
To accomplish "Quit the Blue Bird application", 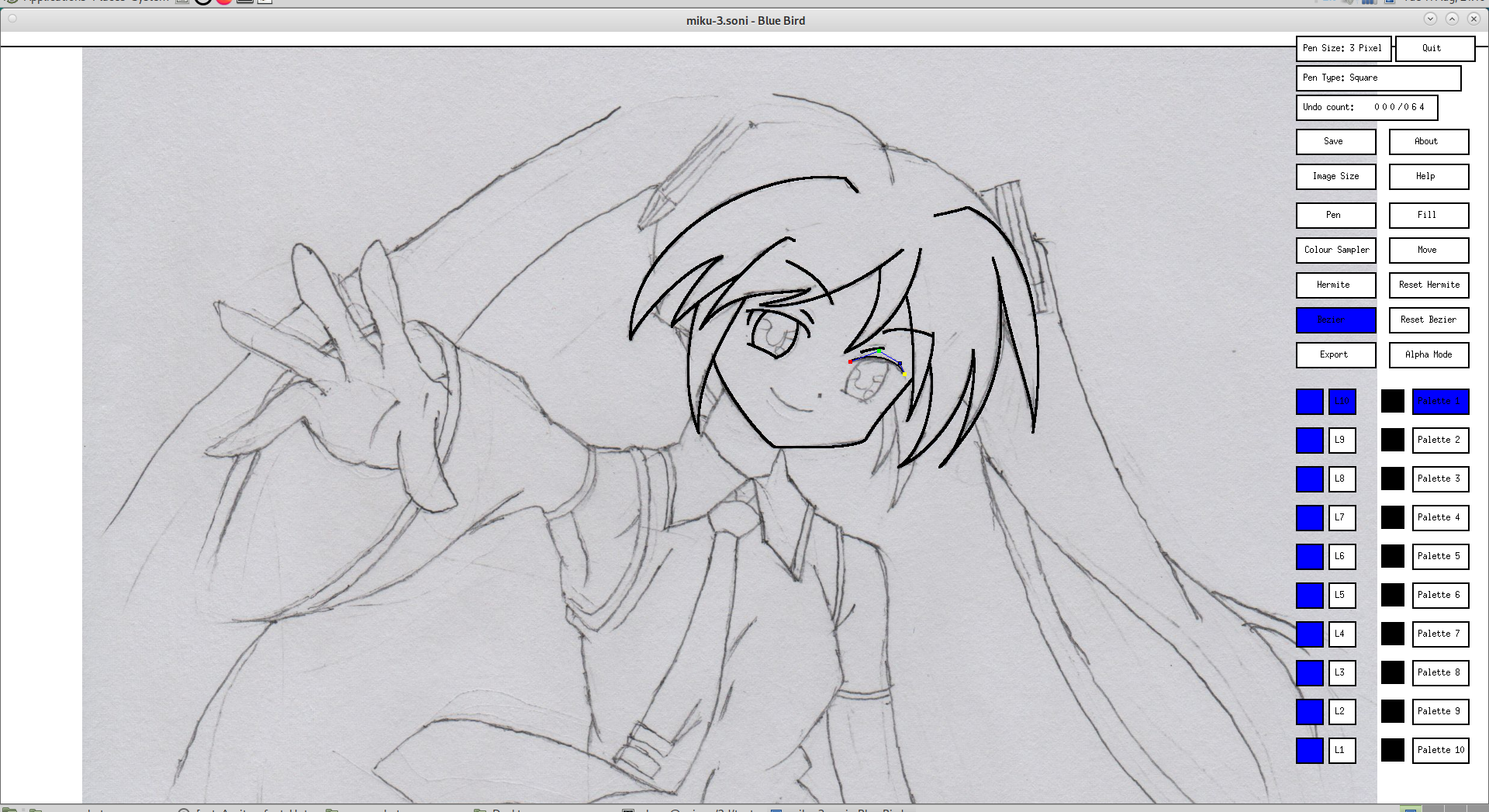I will [1435, 49].
